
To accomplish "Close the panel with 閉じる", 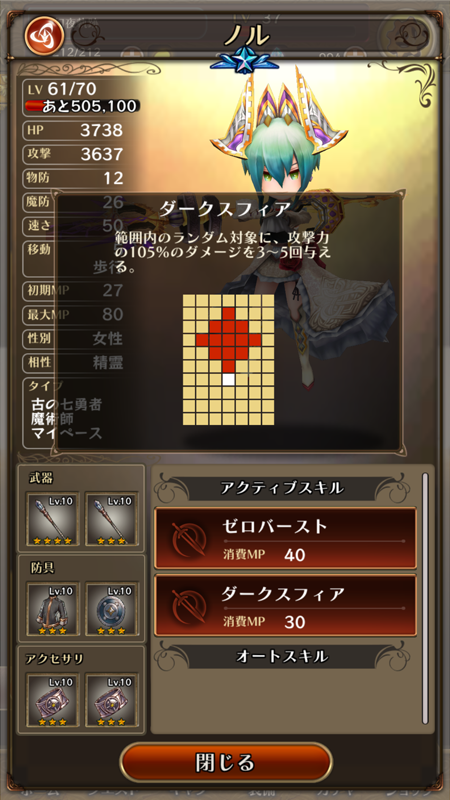I will click(226, 762).
